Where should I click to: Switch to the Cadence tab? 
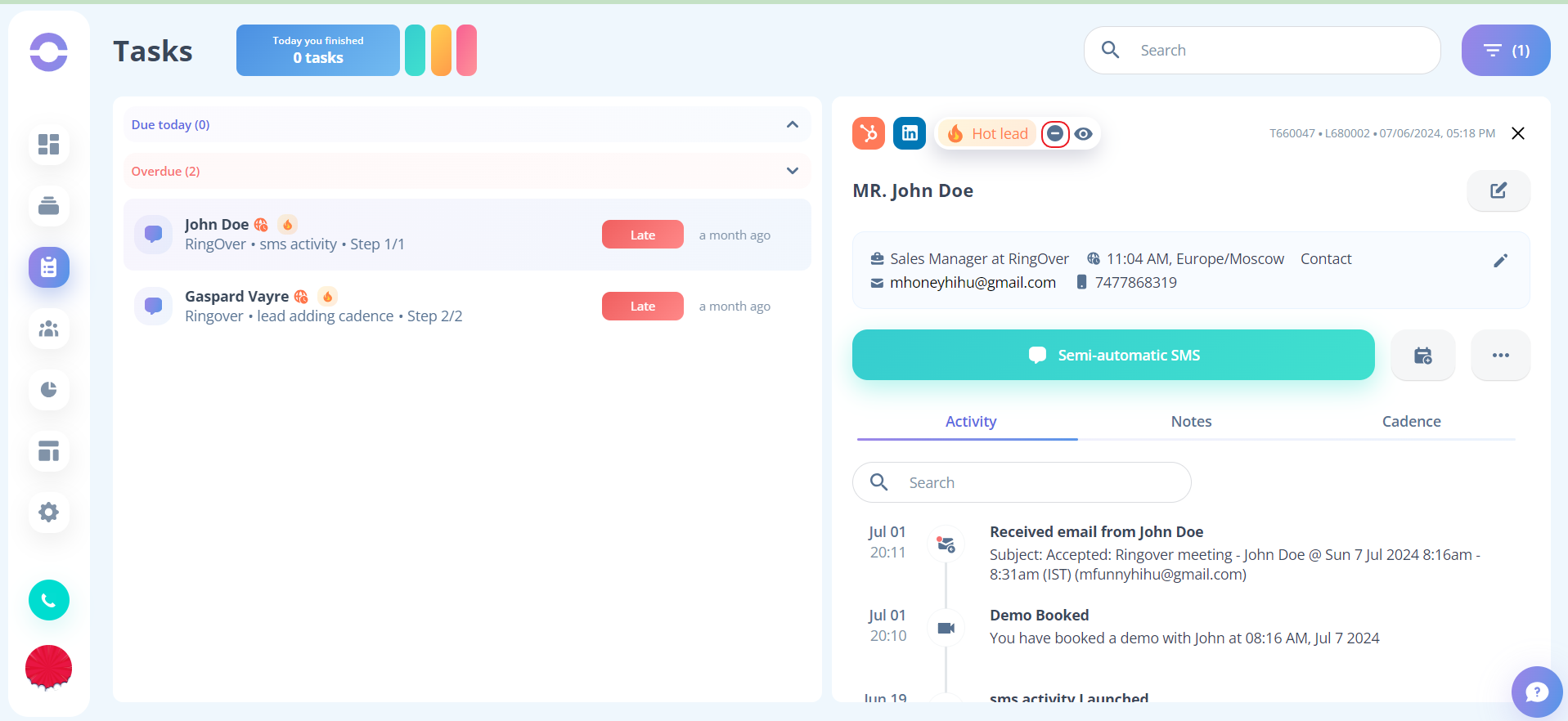click(x=1411, y=421)
